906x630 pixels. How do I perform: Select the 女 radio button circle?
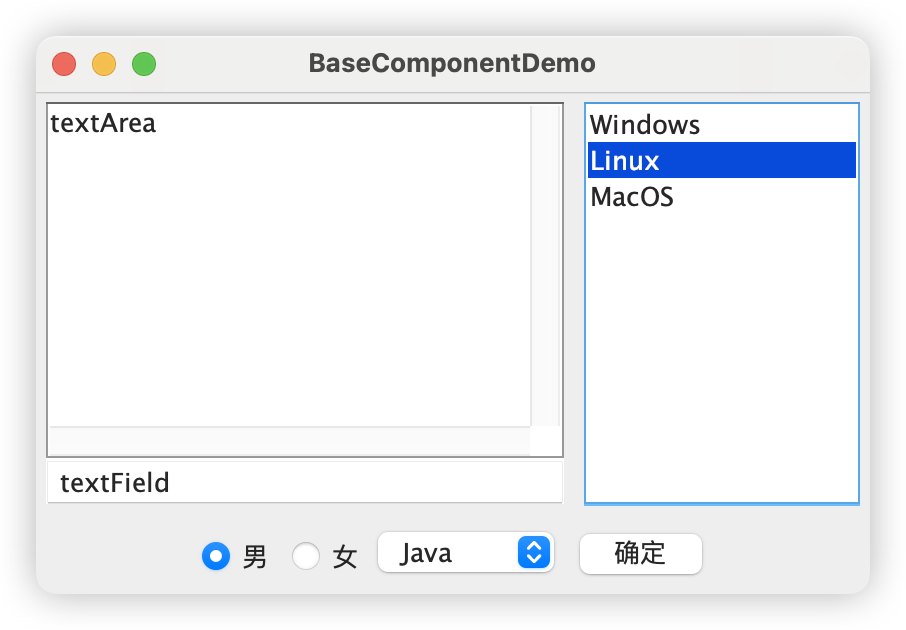306,556
